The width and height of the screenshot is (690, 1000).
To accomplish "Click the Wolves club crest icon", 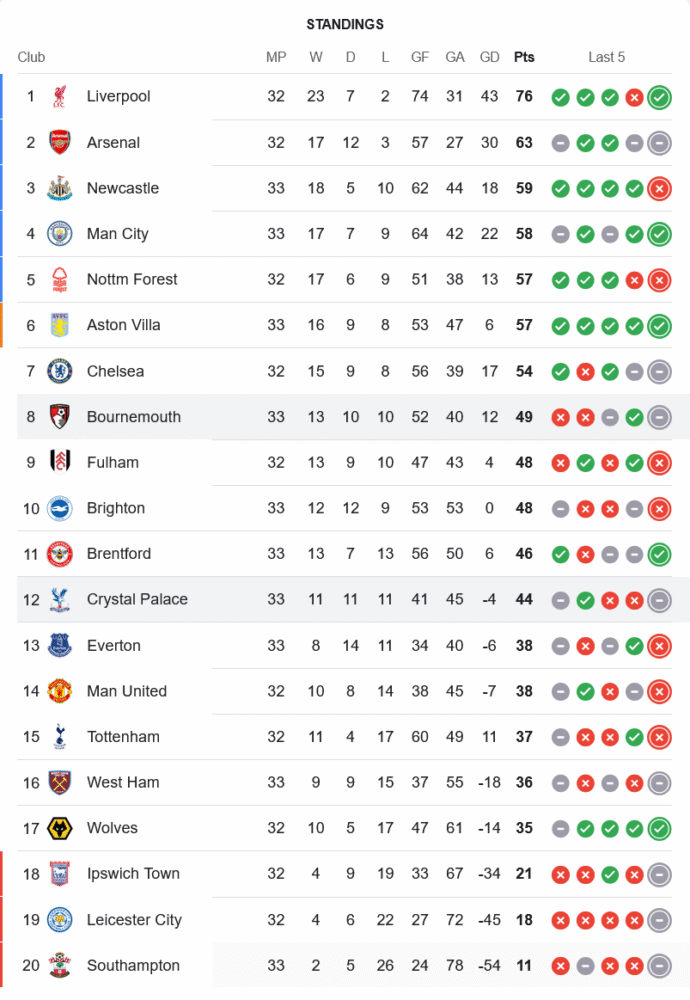I will coord(60,828).
